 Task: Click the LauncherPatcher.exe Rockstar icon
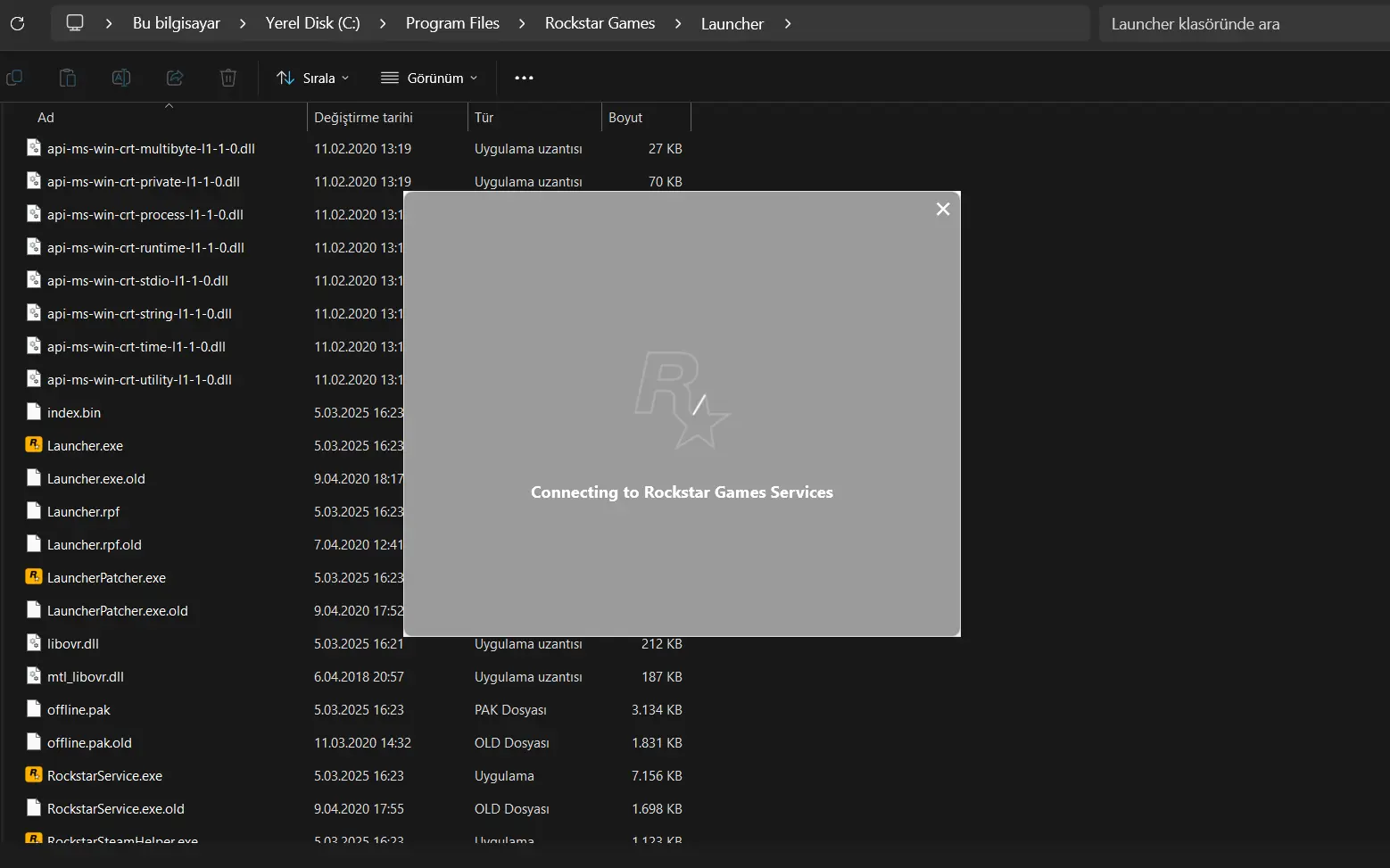34,576
